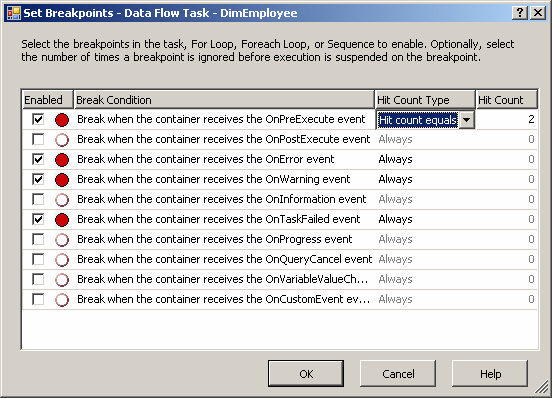This screenshot has width=552, height=398.
Task: Click Hit Count Type 'Always' for OnQueryCancel
Action: (395, 260)
